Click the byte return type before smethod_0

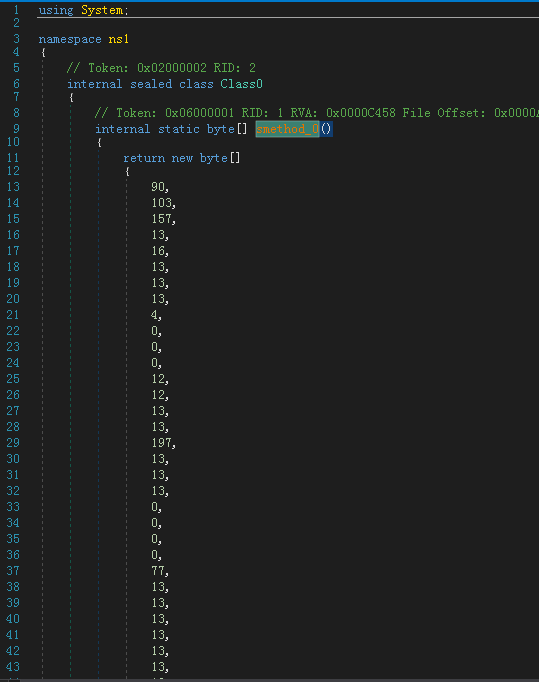[x=221, y=129]
